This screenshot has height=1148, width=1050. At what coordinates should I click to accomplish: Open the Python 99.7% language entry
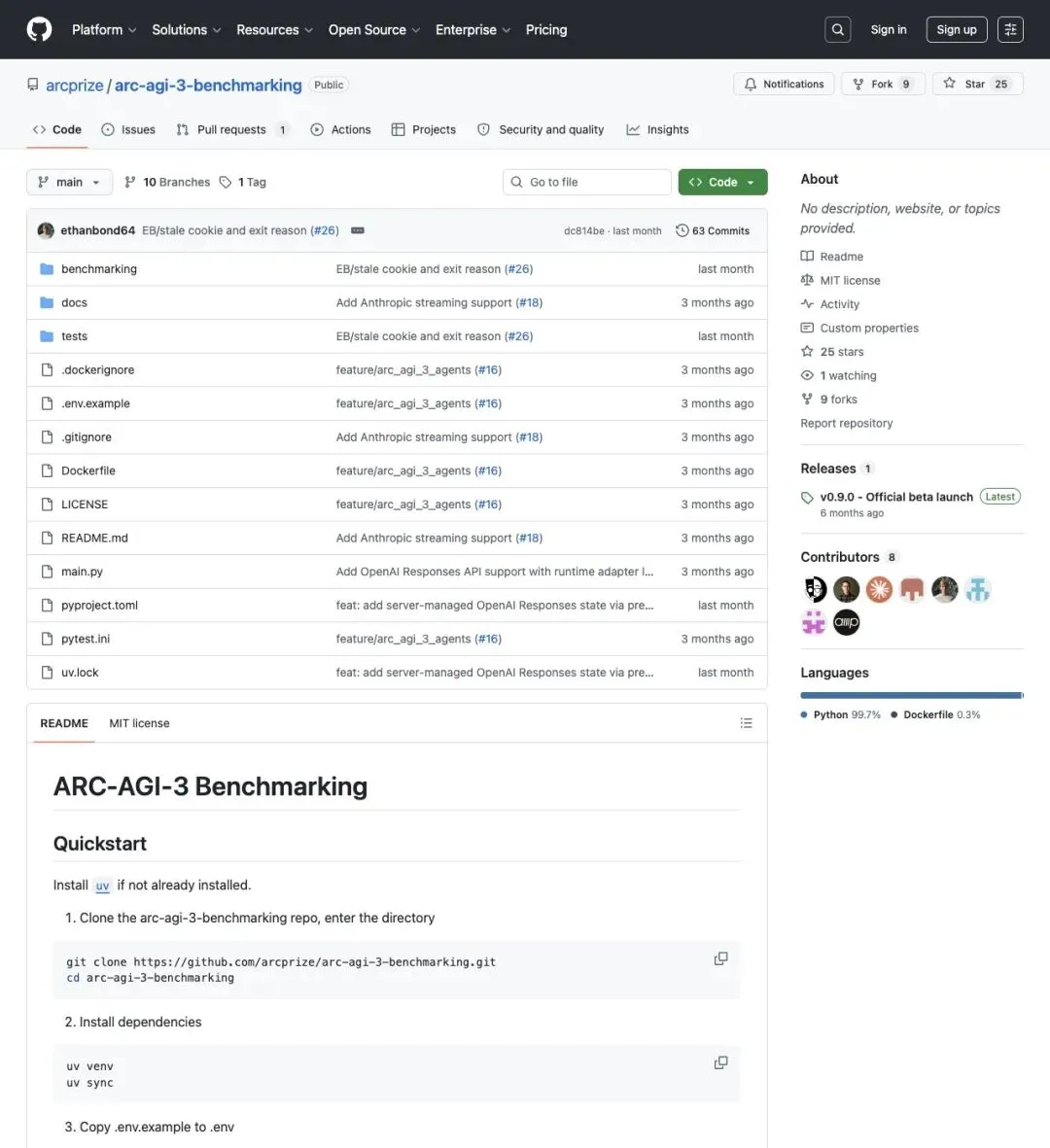coord(841,714)
